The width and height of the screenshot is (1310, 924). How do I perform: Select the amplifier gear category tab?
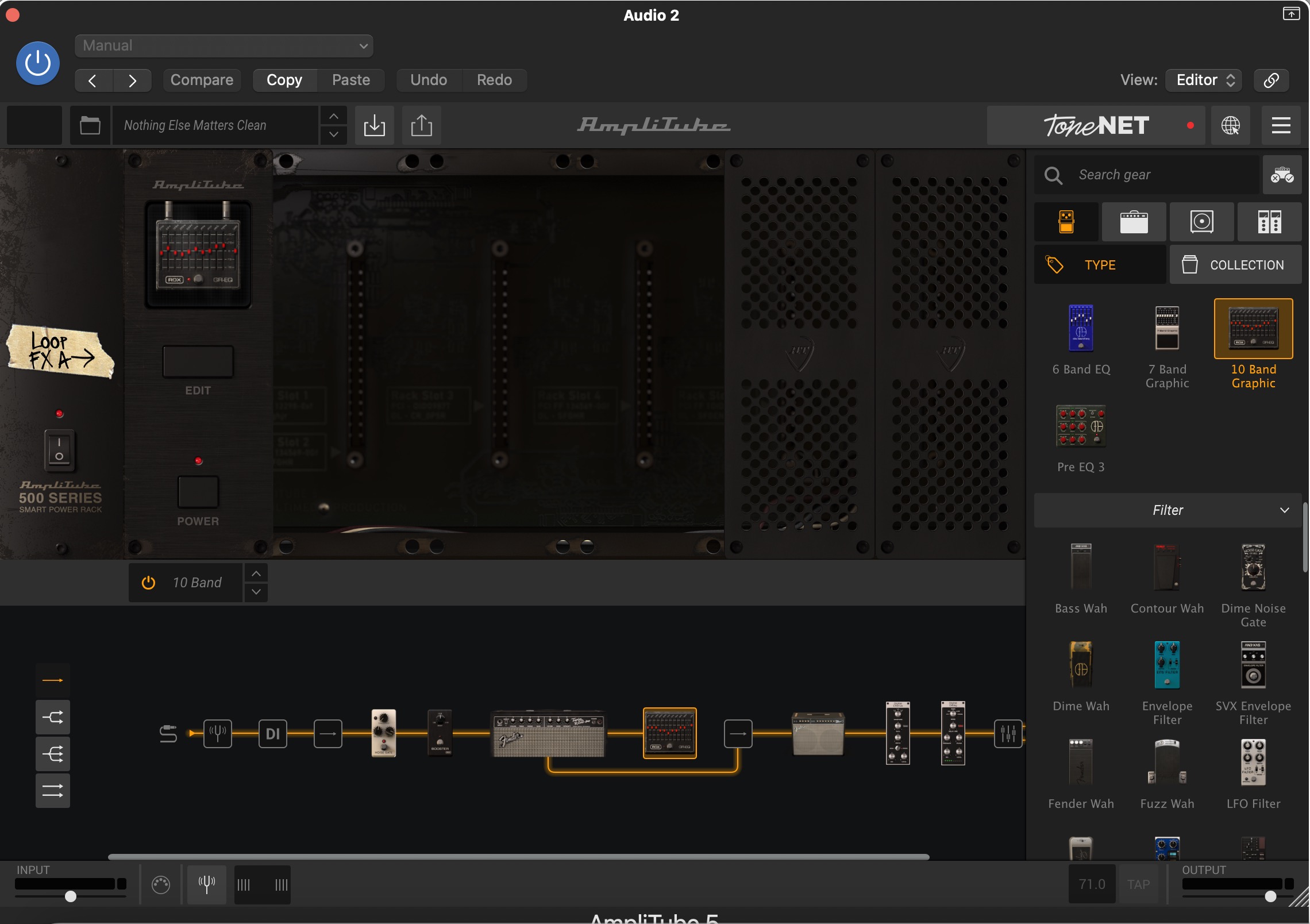pyautogui.click(x=1134, y=222)
